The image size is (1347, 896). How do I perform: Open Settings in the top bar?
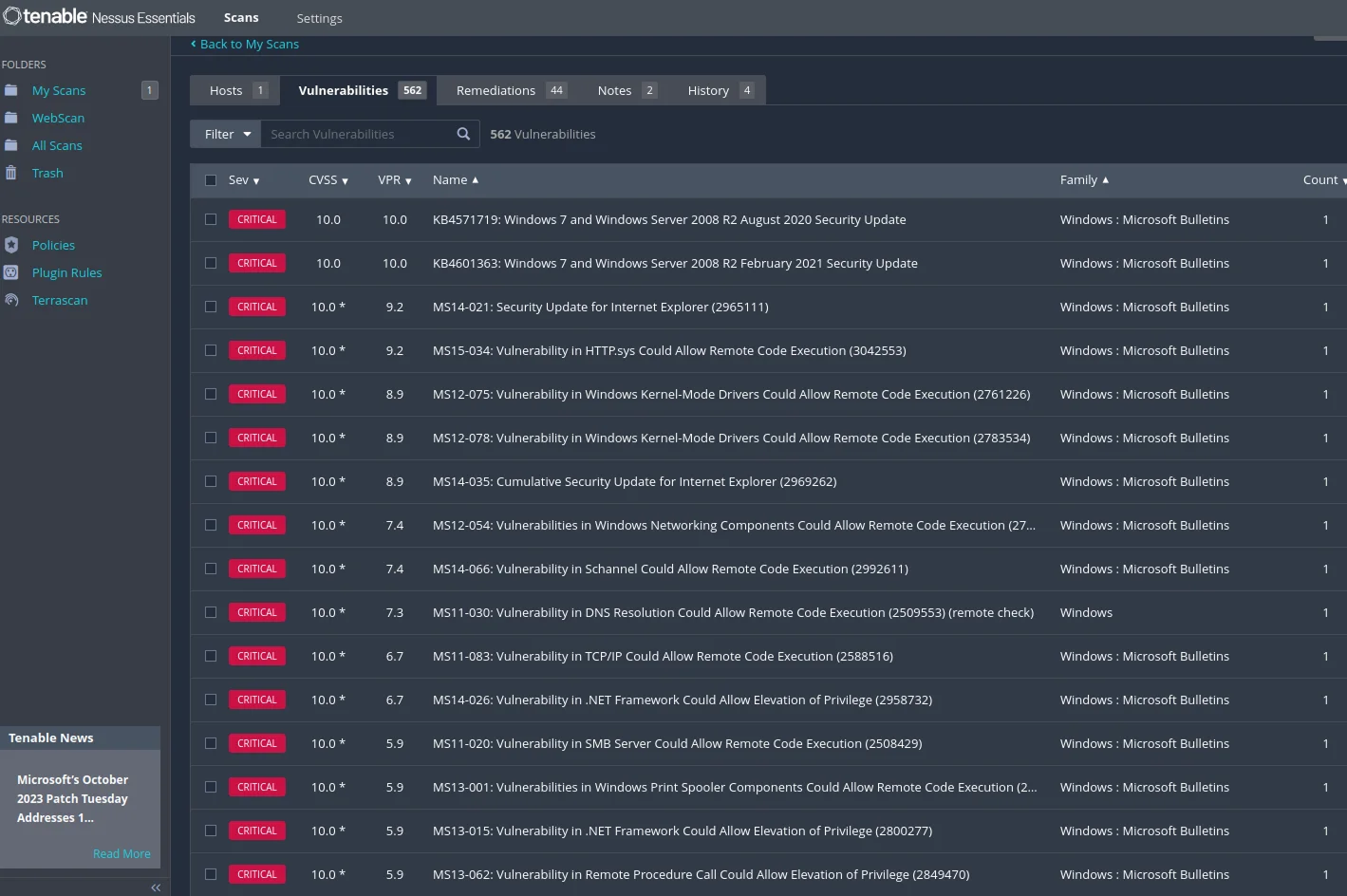[x=319, y=18]
